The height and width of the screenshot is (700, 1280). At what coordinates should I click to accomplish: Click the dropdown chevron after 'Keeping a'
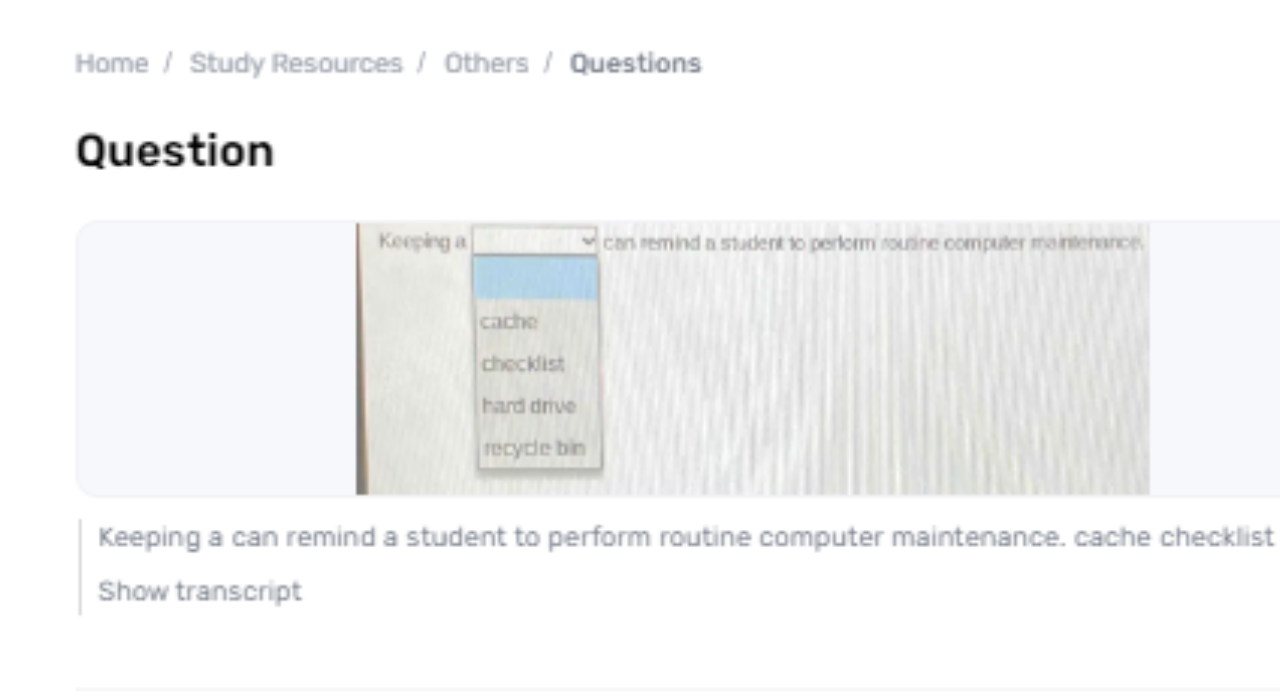588,241
